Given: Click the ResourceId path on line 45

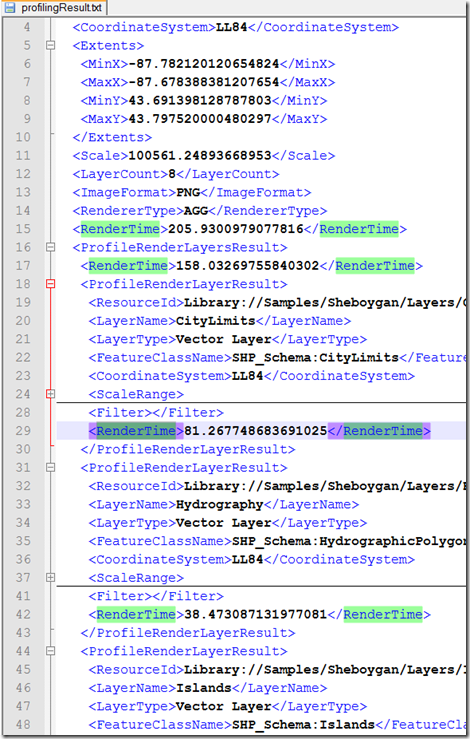Looking at the screenshot, I should 324,670.
